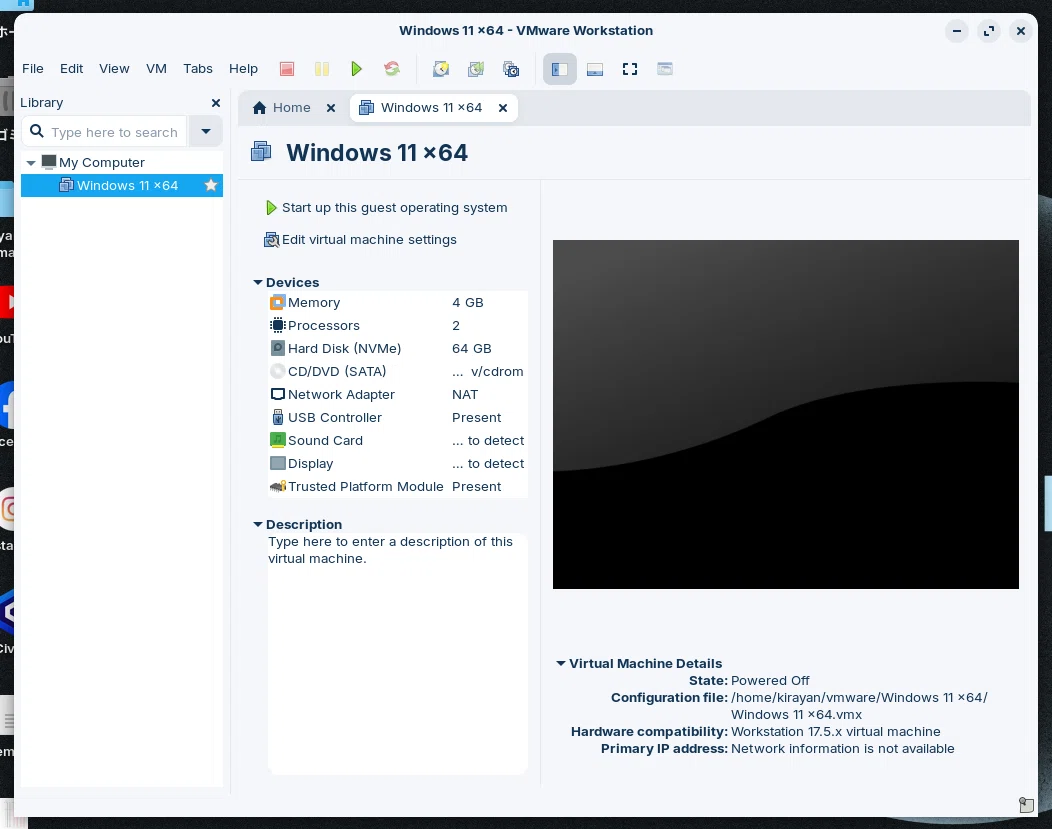Click the USB Controller icon
Screen dimensions: 1052x829
point(278,417)
